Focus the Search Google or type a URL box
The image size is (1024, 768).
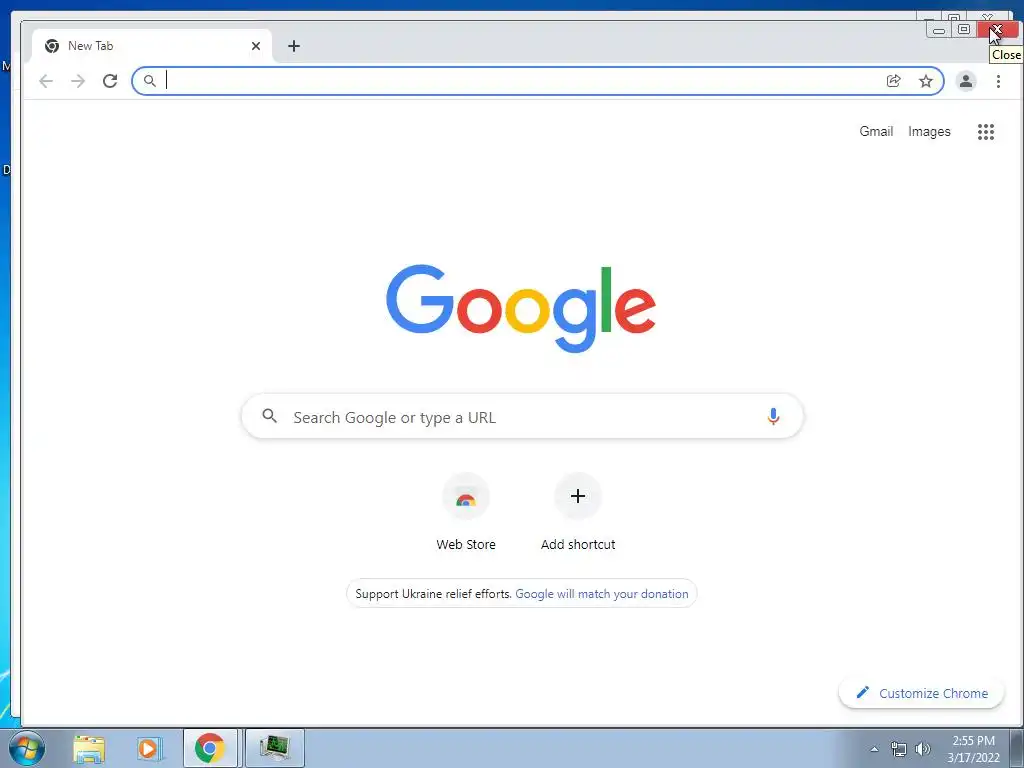tap(522, 416)
